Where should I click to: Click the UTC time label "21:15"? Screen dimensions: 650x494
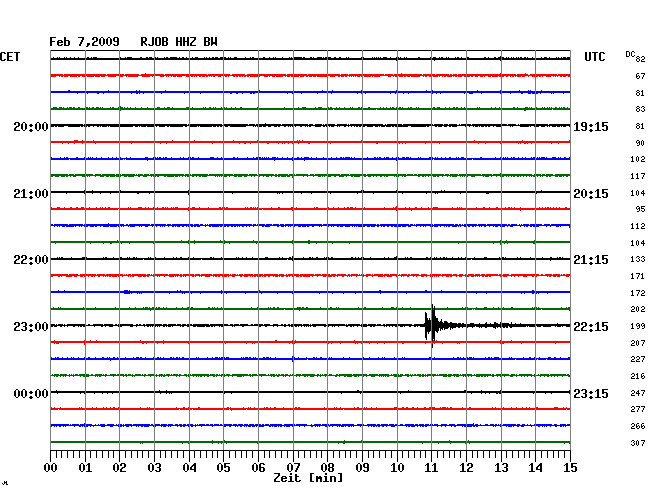pyautogui.click(x=591, y=260)
